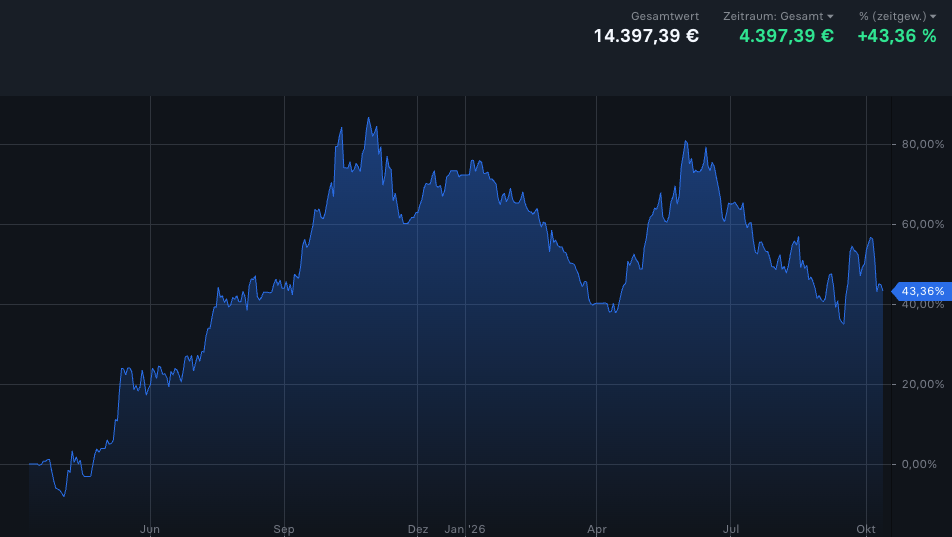952x537 pixels.
Task: Click the 60,00% axis label
Action: point(923,224)
